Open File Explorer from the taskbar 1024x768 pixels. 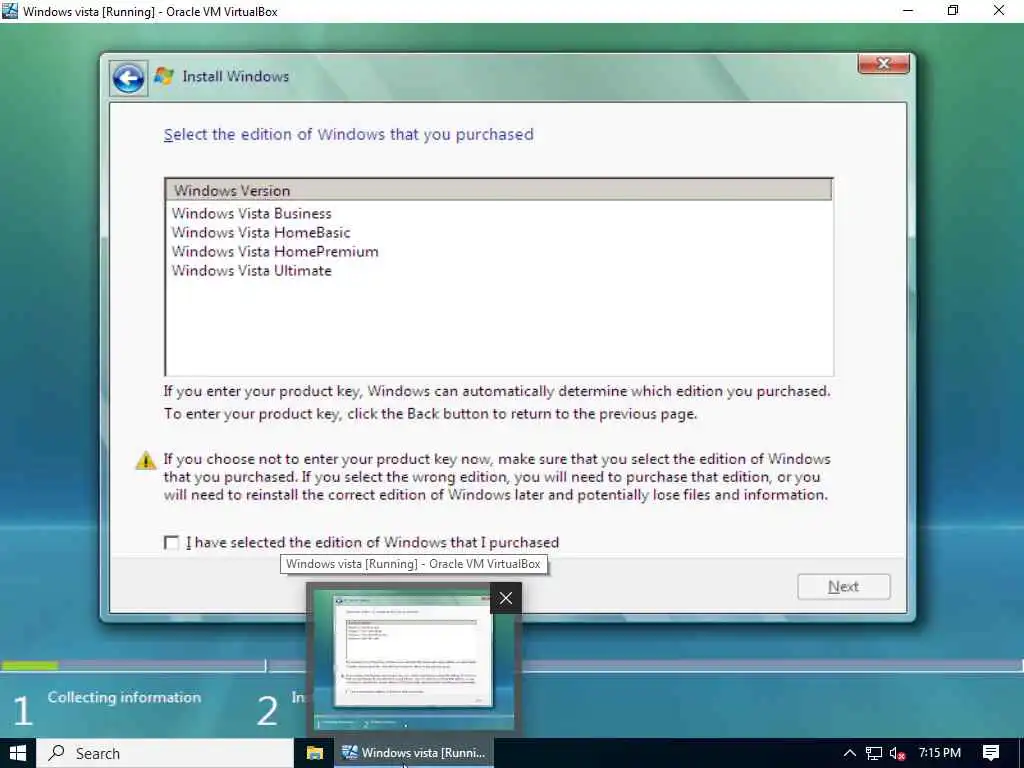[x=315, y=753]
